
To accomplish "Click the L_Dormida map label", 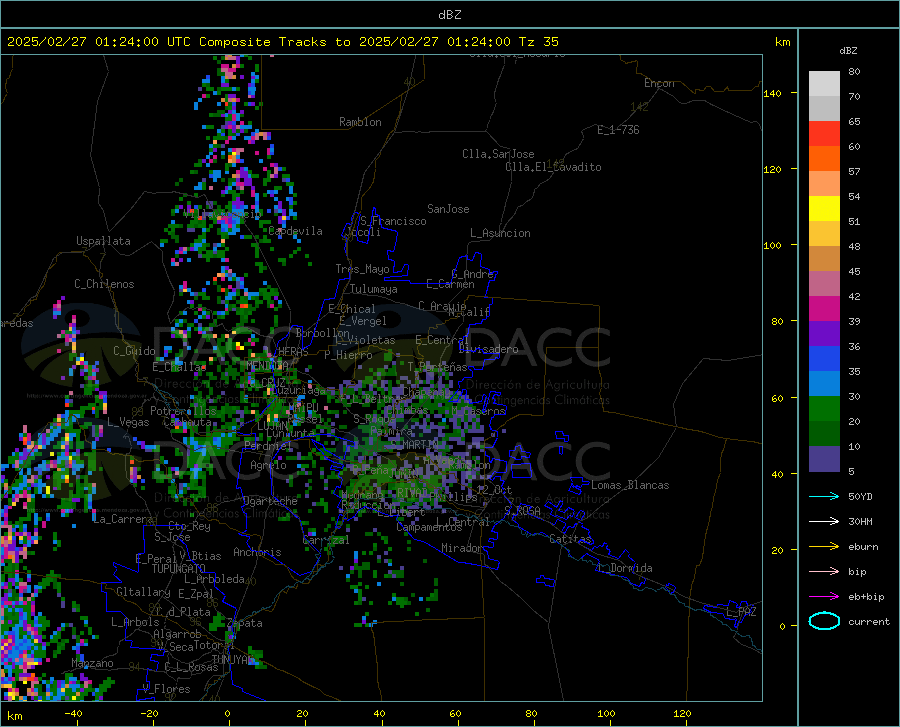I will (x=624, y=568).
